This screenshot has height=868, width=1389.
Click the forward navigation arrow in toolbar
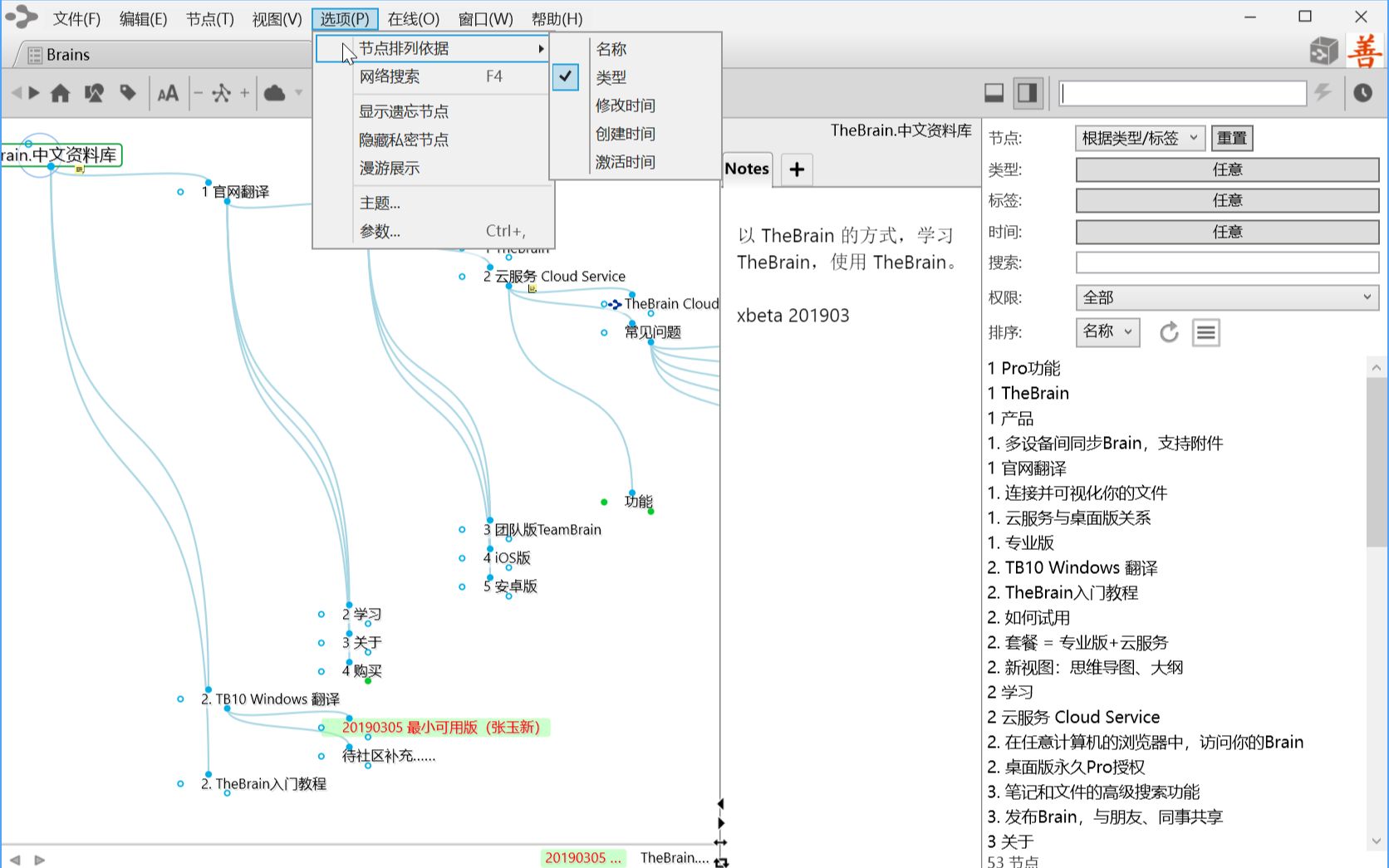point(34,93)
